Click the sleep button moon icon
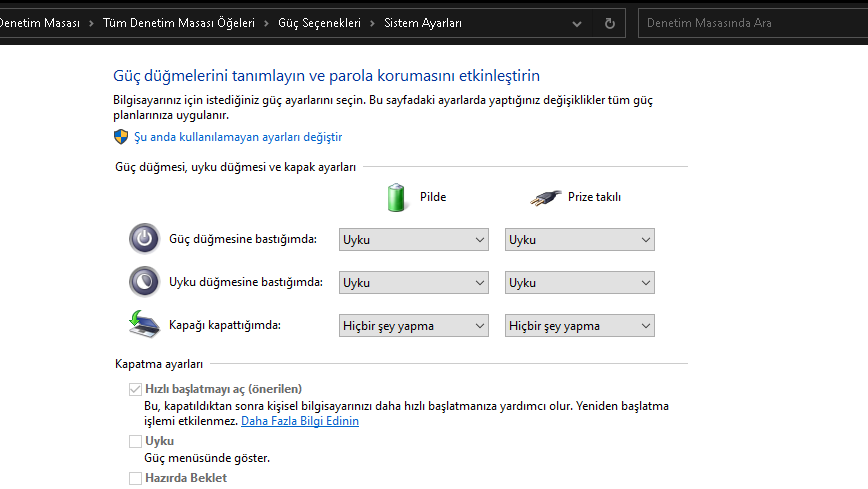Image resolution: width=868 pixels, height=489 pixels. (x=144, y=282)
